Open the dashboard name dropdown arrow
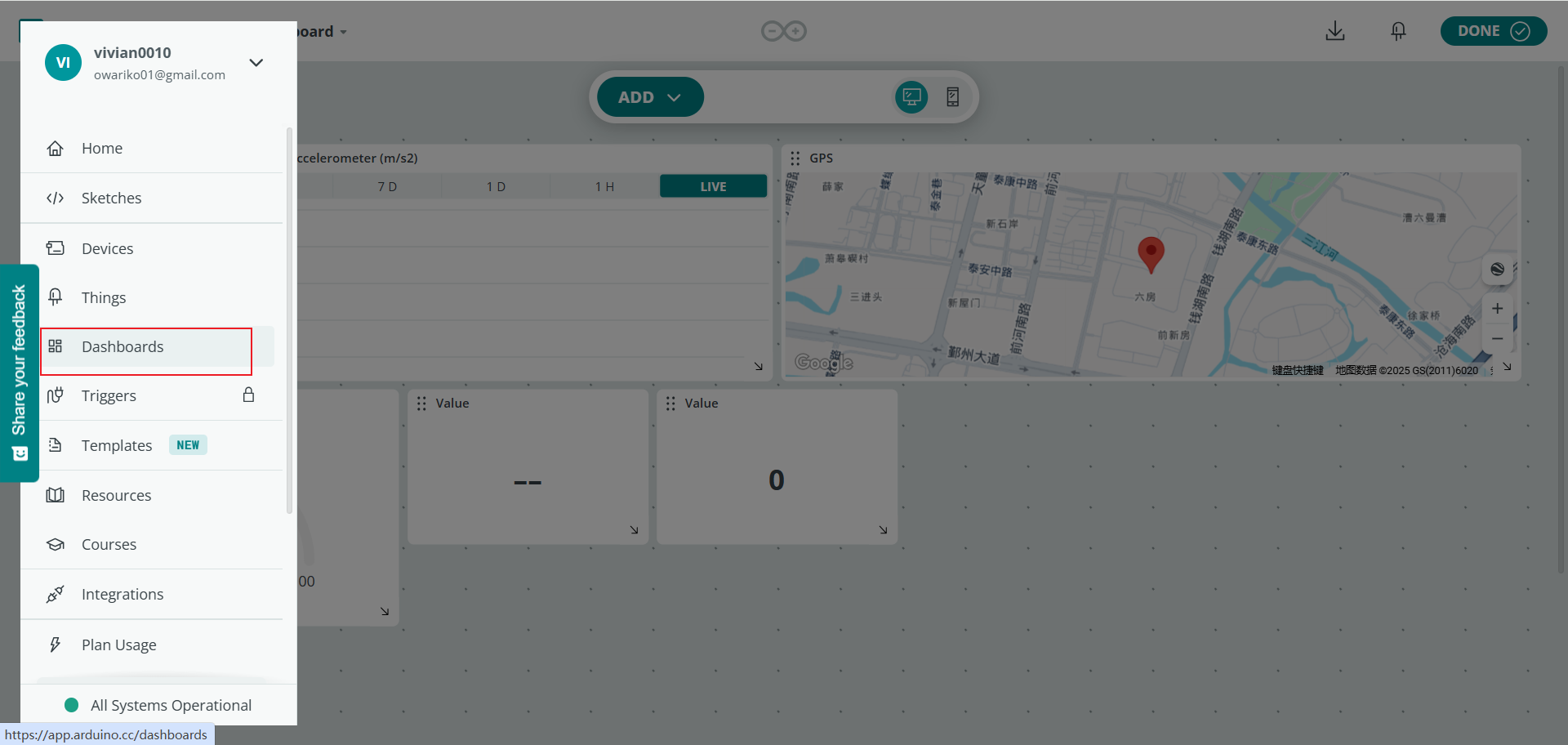This screenshot has height=745, width=1568. click(x=343, y=32)
